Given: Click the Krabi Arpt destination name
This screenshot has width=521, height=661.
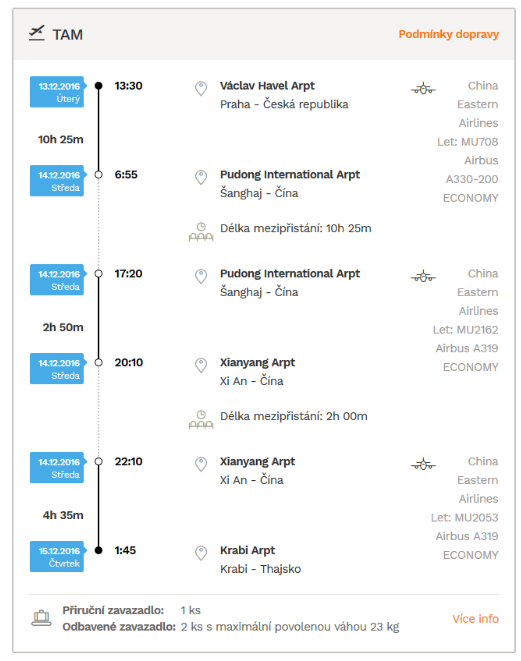Looking at the screenshot, I should point(247,551).
